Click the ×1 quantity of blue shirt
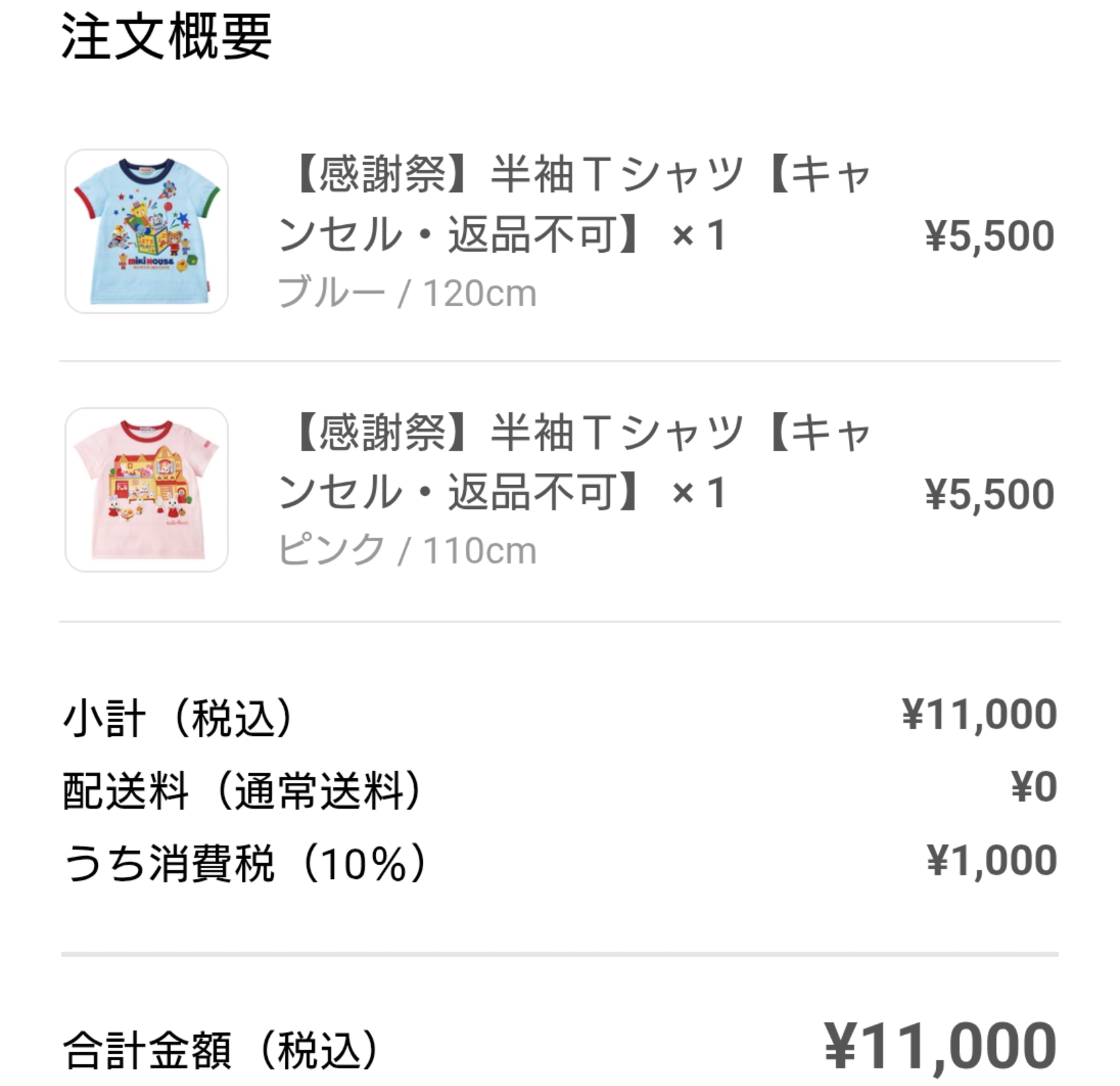Image resolution: width=1120 pixels, height=1086 pixels. 699,236
